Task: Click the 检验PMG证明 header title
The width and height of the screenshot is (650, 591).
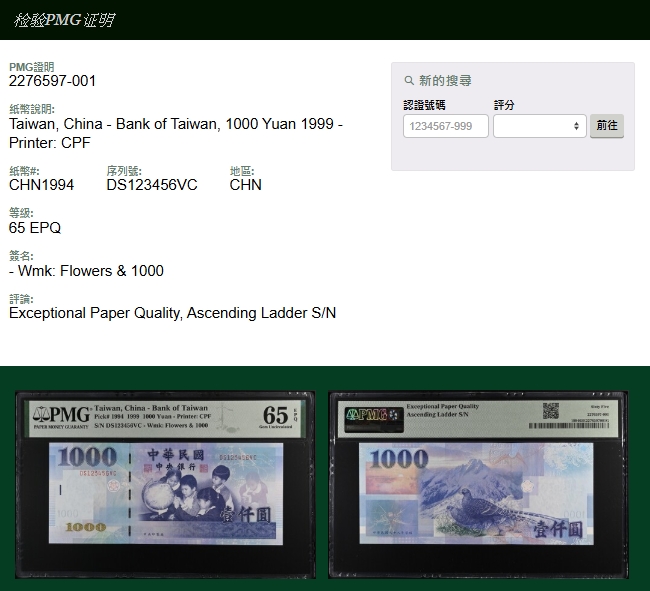Action: [x=64, y=20]
